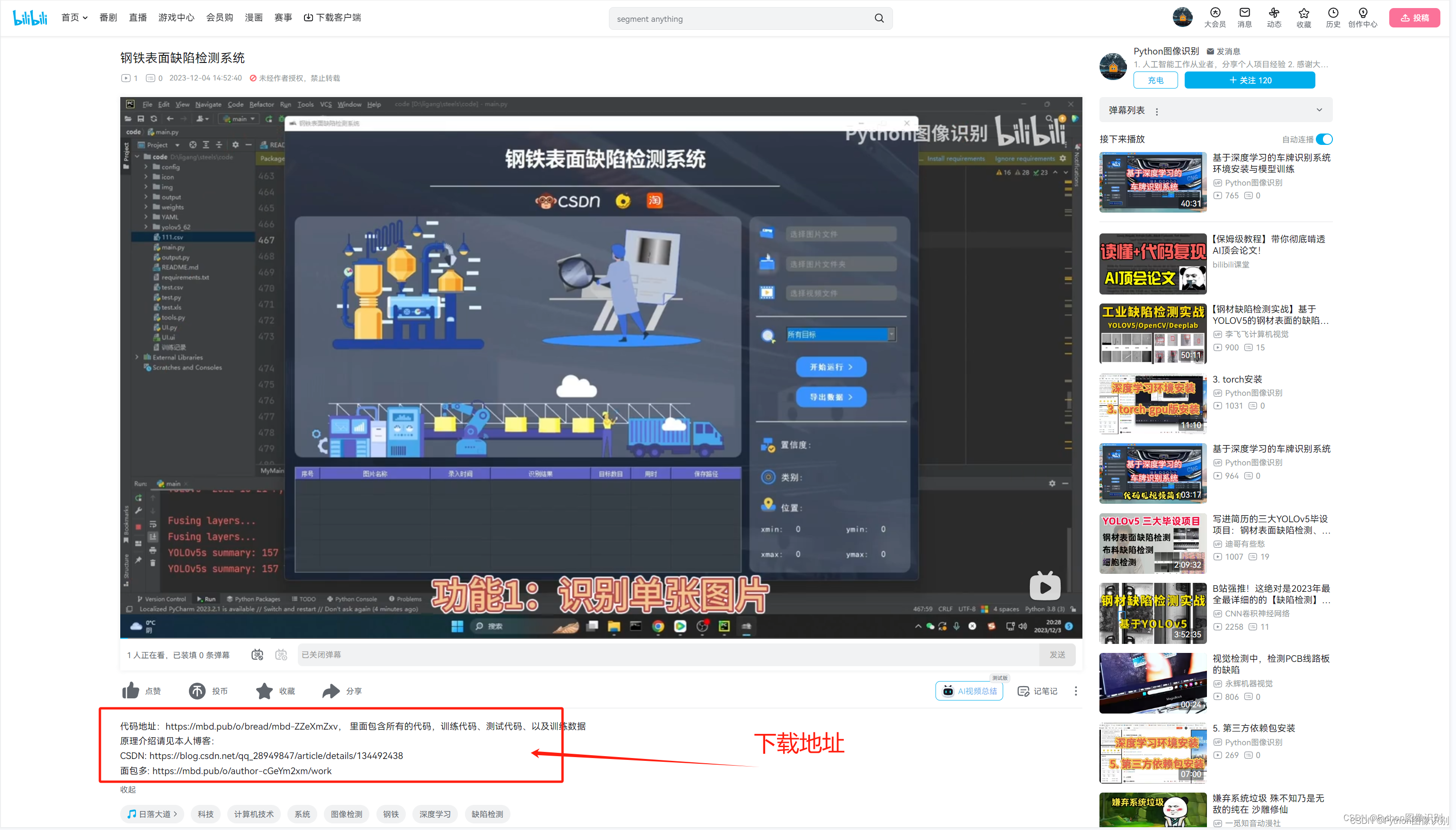
Task: Open the more options dots beside 记笔记
Action: coord(1076,691)
